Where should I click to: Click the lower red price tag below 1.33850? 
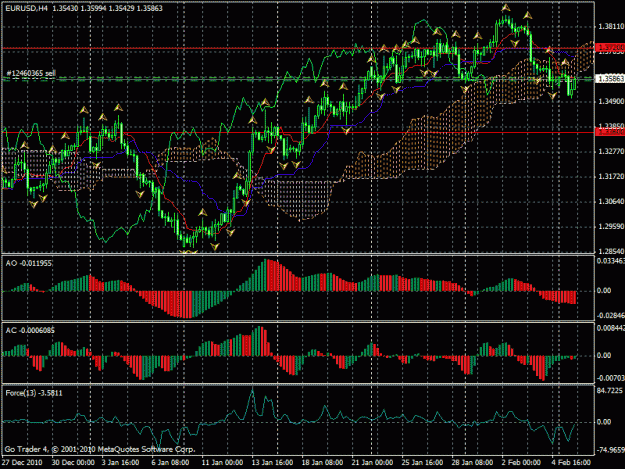[x=610, y=132]
